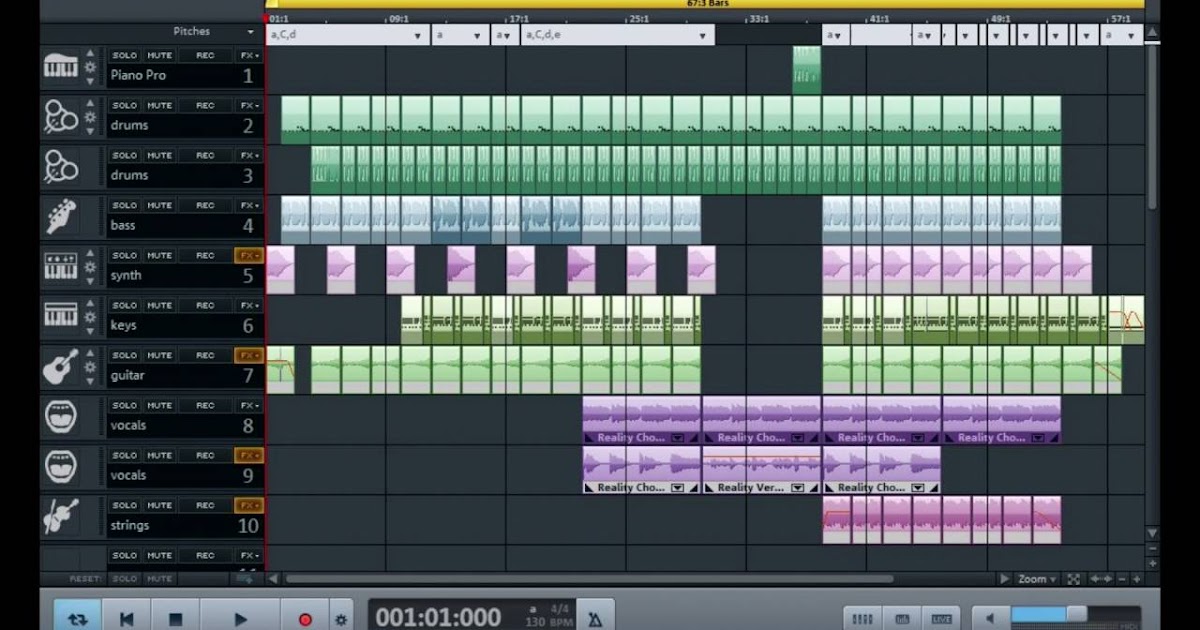
Task: Open the FX menu on vocals track 9
Action: coord(249,455)
